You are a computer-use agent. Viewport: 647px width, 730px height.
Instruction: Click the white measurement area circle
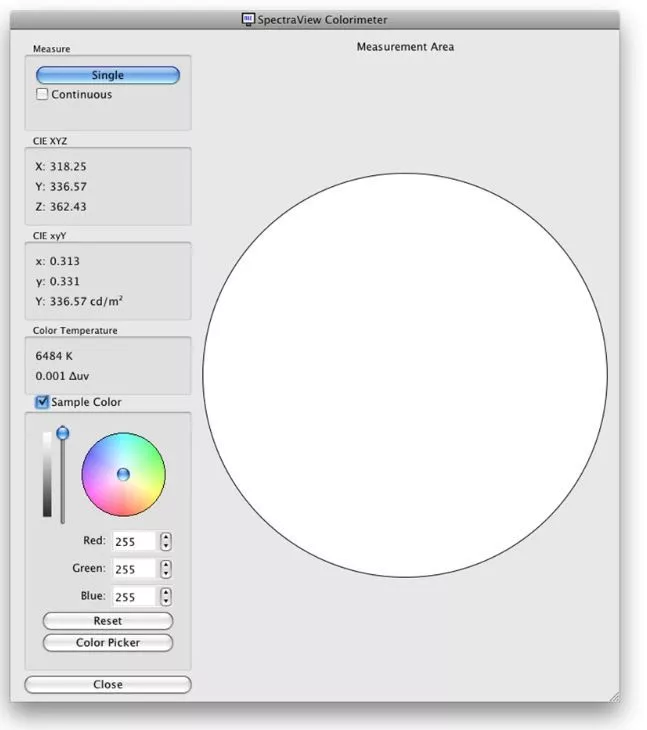[405, 375]
